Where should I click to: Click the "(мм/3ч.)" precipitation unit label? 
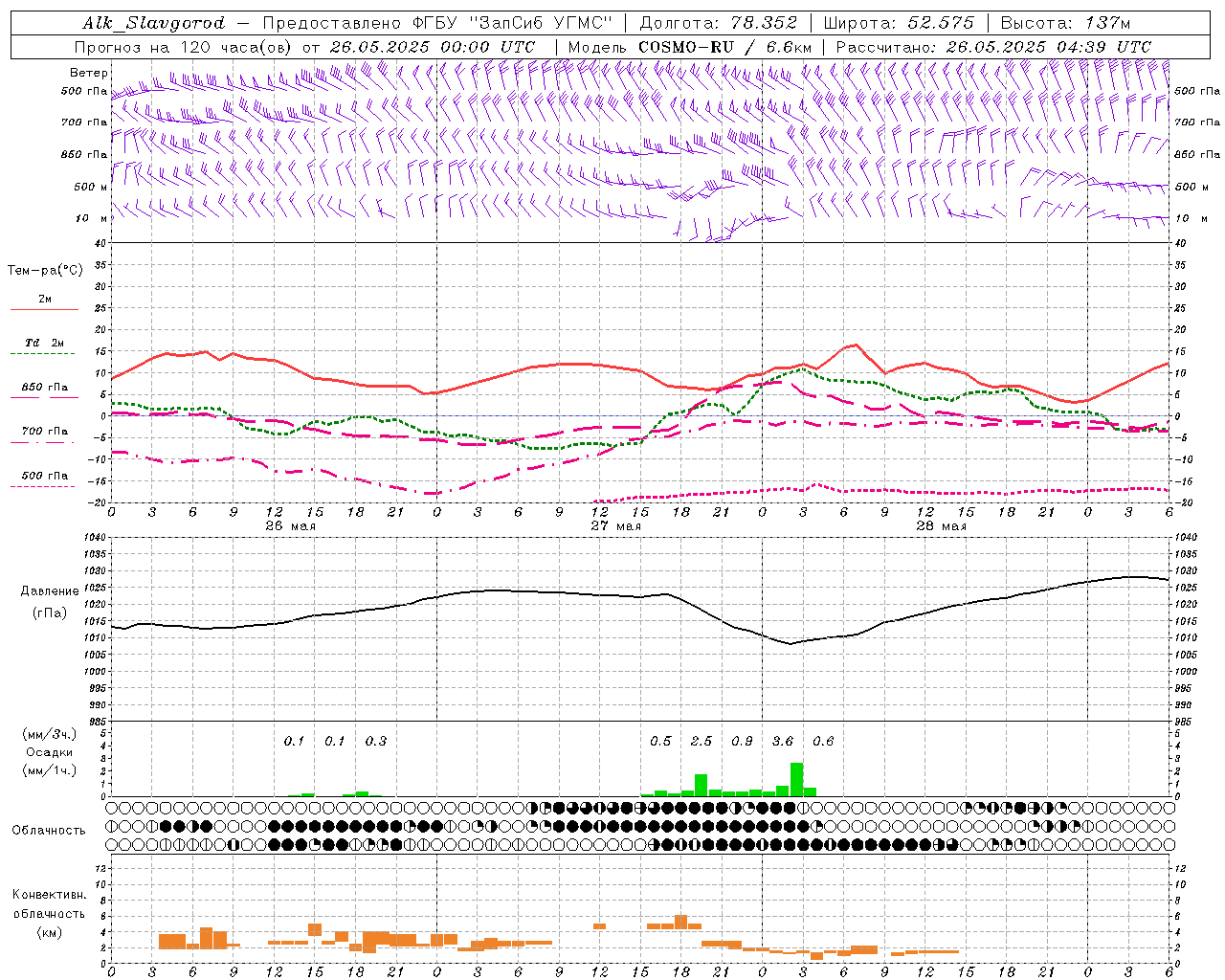tap(51, 734)
